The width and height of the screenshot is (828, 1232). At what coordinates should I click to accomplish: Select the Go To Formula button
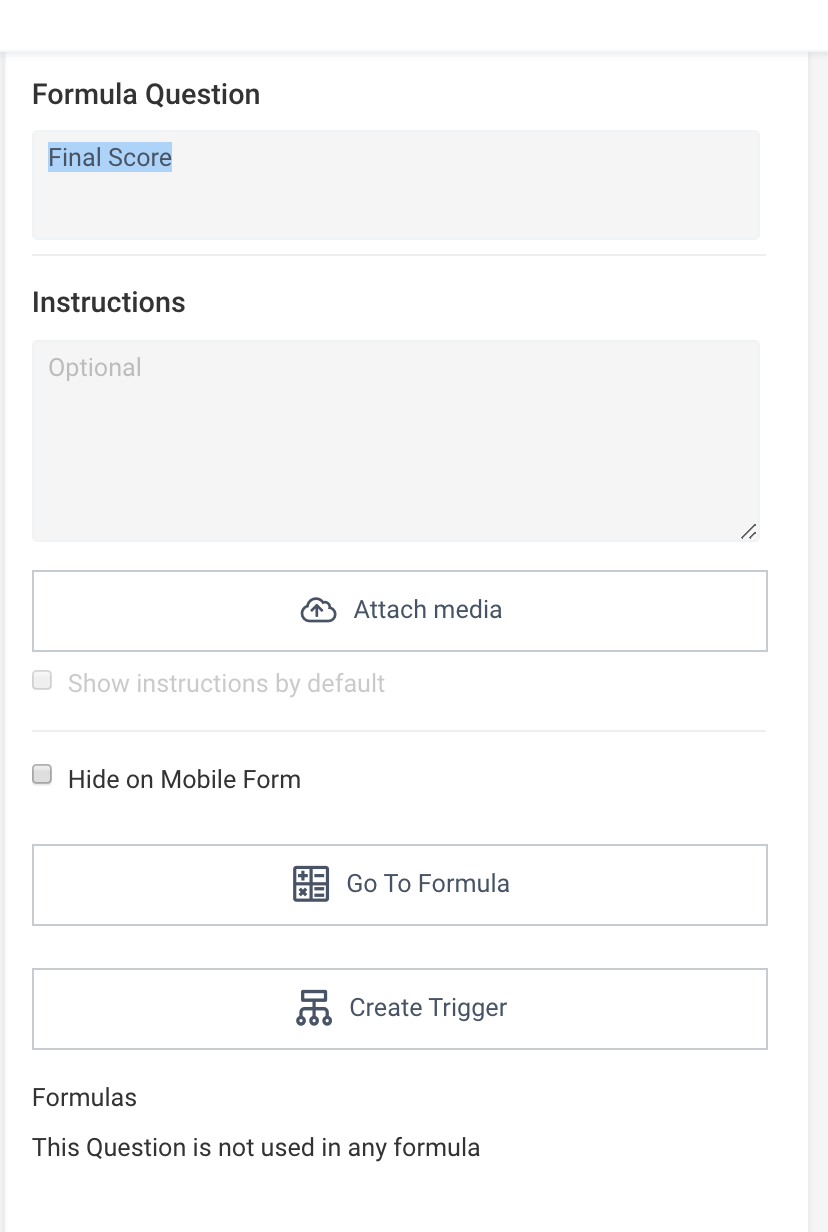tap(400, 885)
